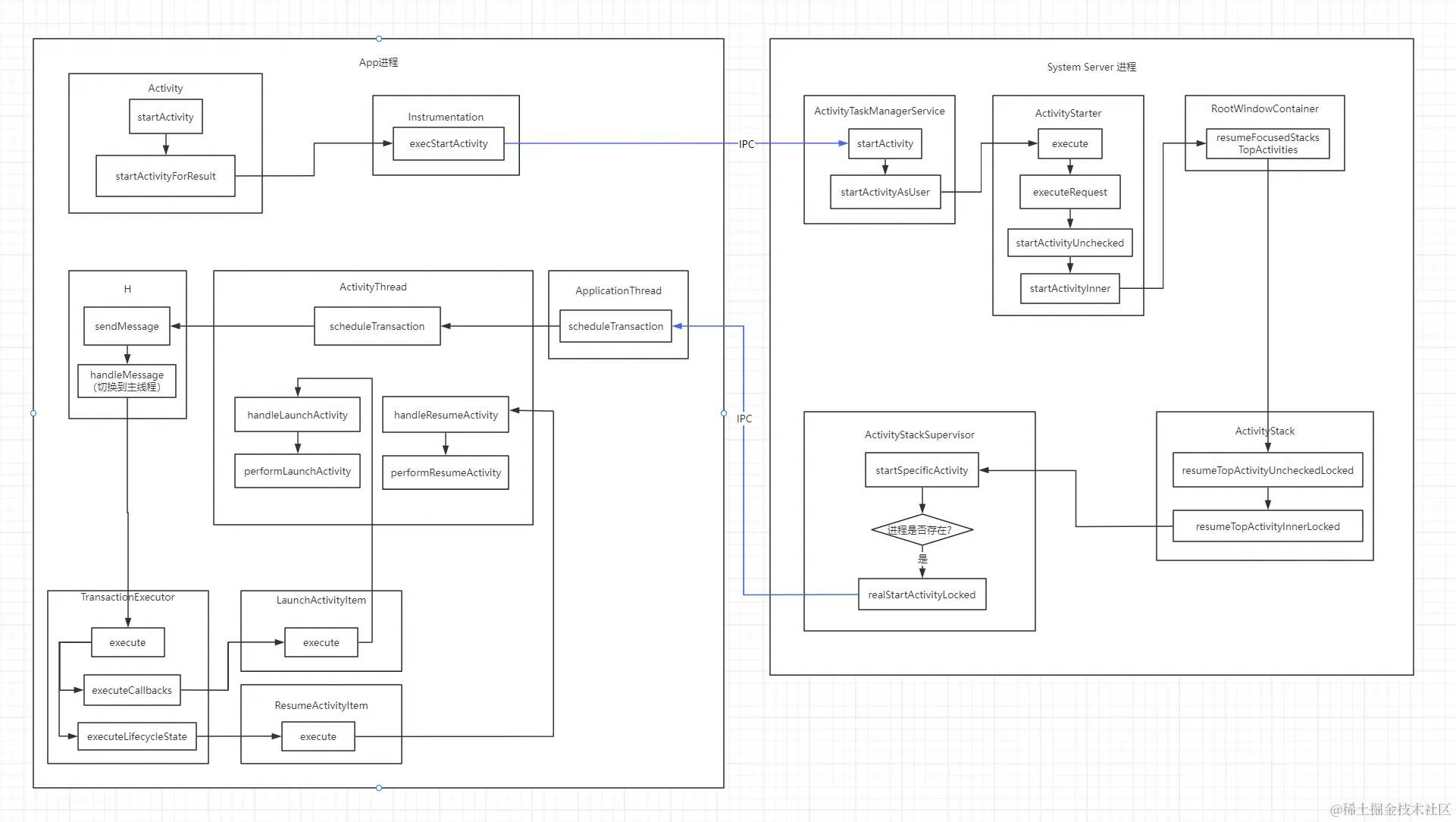Click the diamond decision node 进程是否存在?

click(x=922, y=530)
